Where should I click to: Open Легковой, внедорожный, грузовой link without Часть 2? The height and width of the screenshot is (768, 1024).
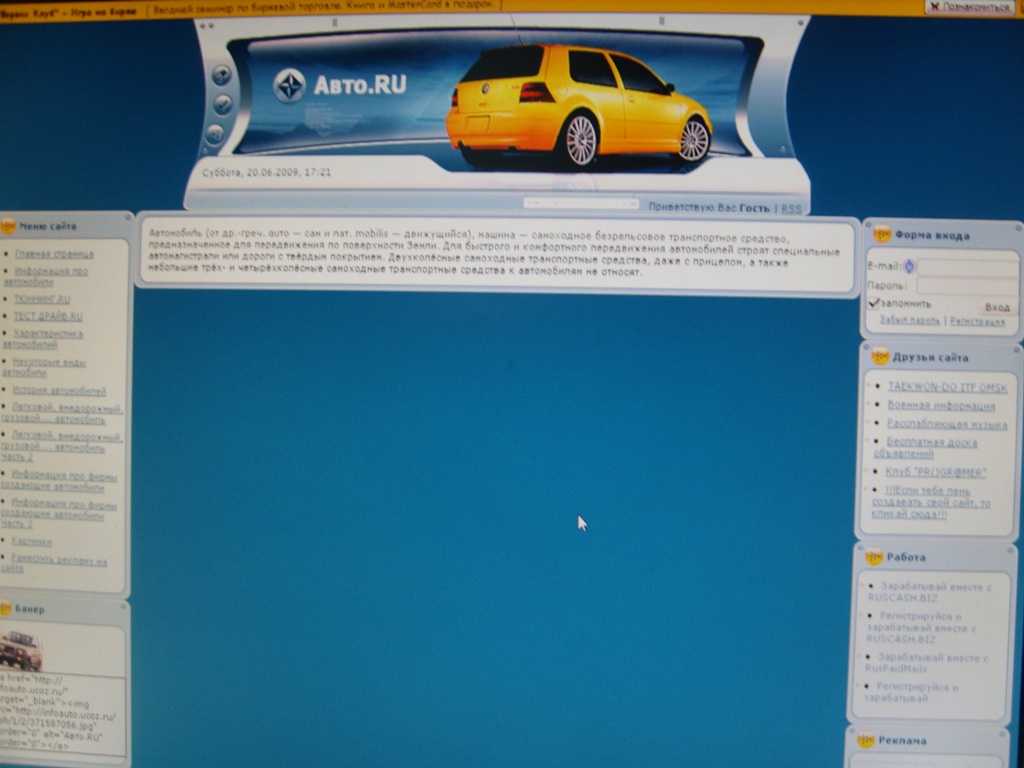pos(62,413)
